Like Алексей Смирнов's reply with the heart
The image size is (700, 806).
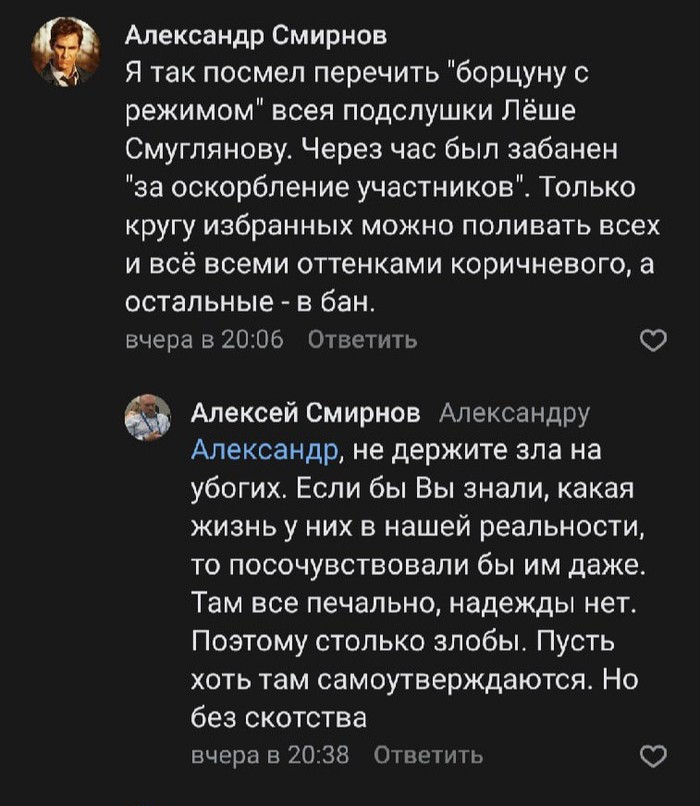pos(652,754)
